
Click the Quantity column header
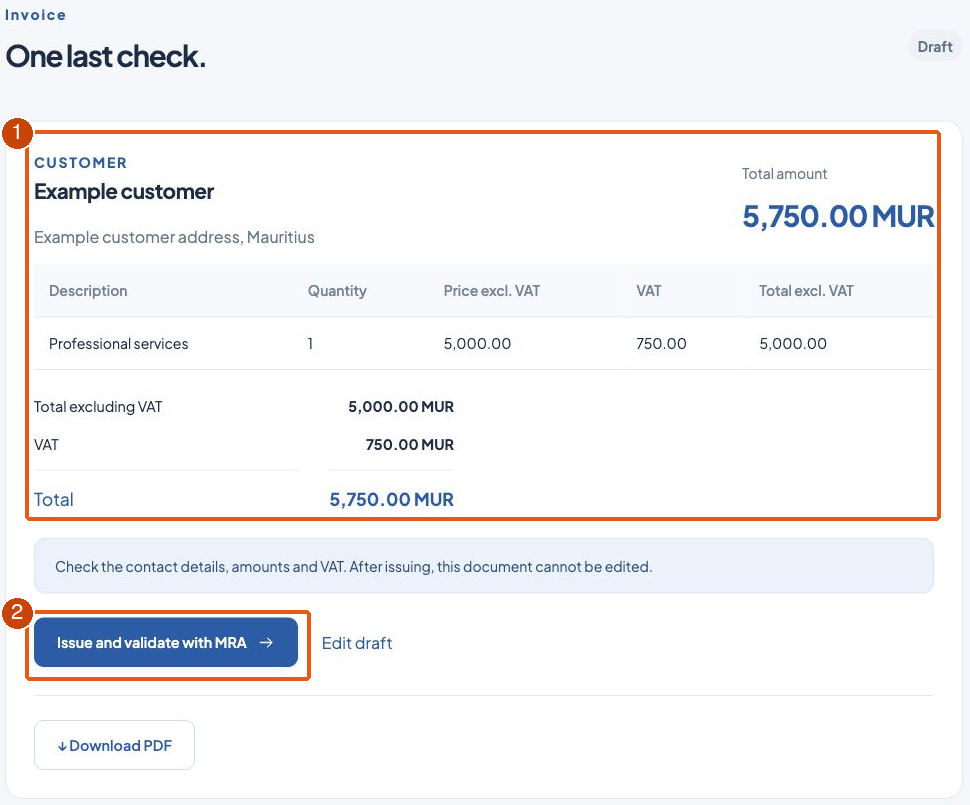tap(337, 291)
